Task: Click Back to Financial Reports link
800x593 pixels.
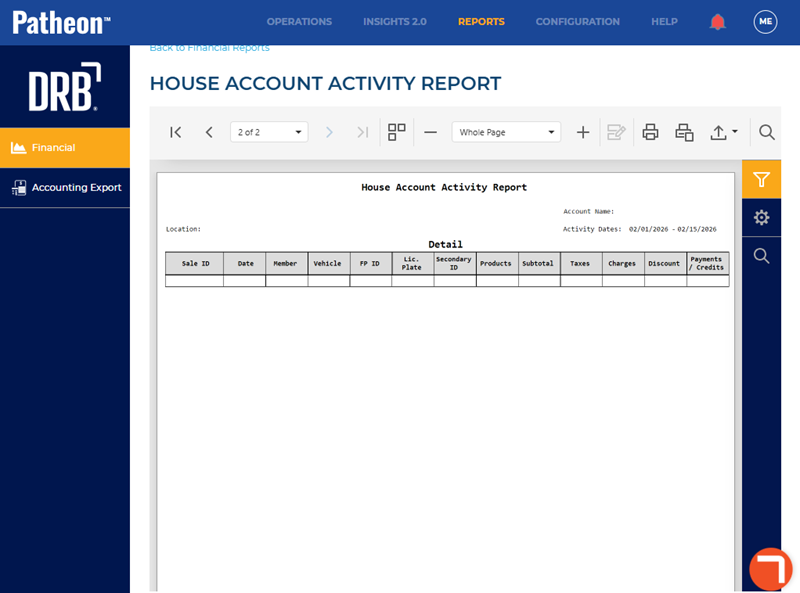Action: coord(209,47)
